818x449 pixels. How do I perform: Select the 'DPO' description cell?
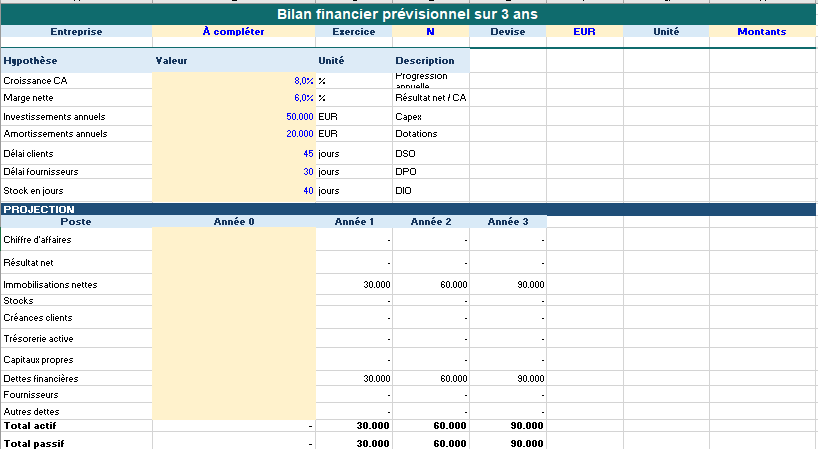tap(430, 172)
